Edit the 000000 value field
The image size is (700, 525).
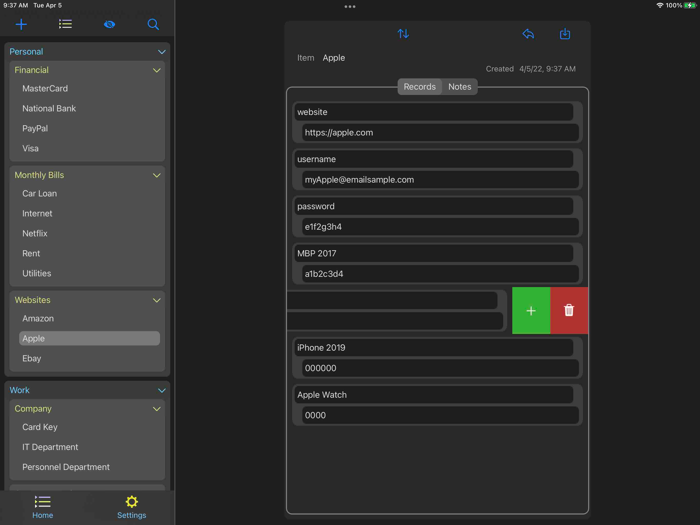pyautogui.click(x=440, y=368)
